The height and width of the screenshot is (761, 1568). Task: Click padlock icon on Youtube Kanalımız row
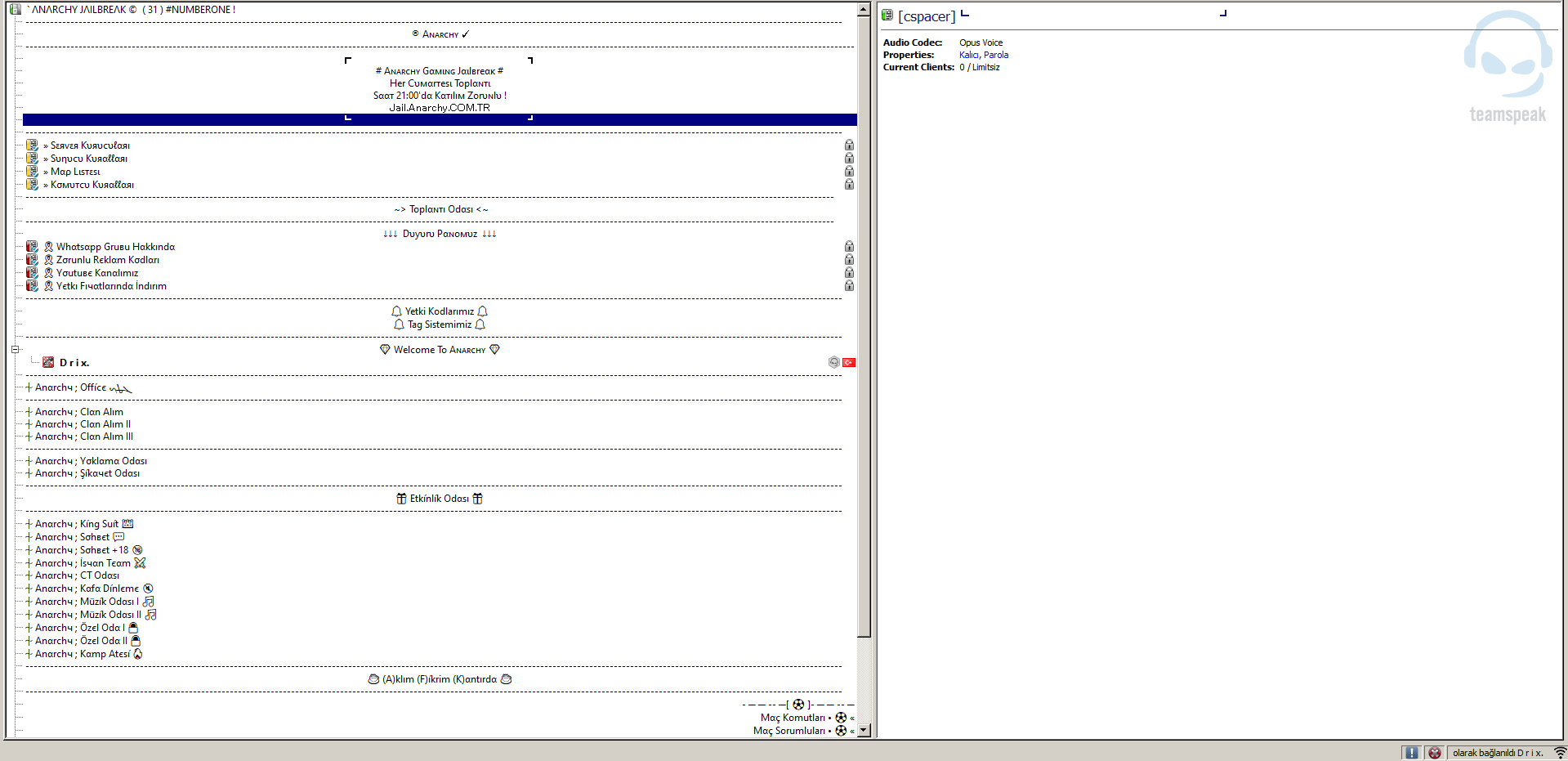coord(849,273)
